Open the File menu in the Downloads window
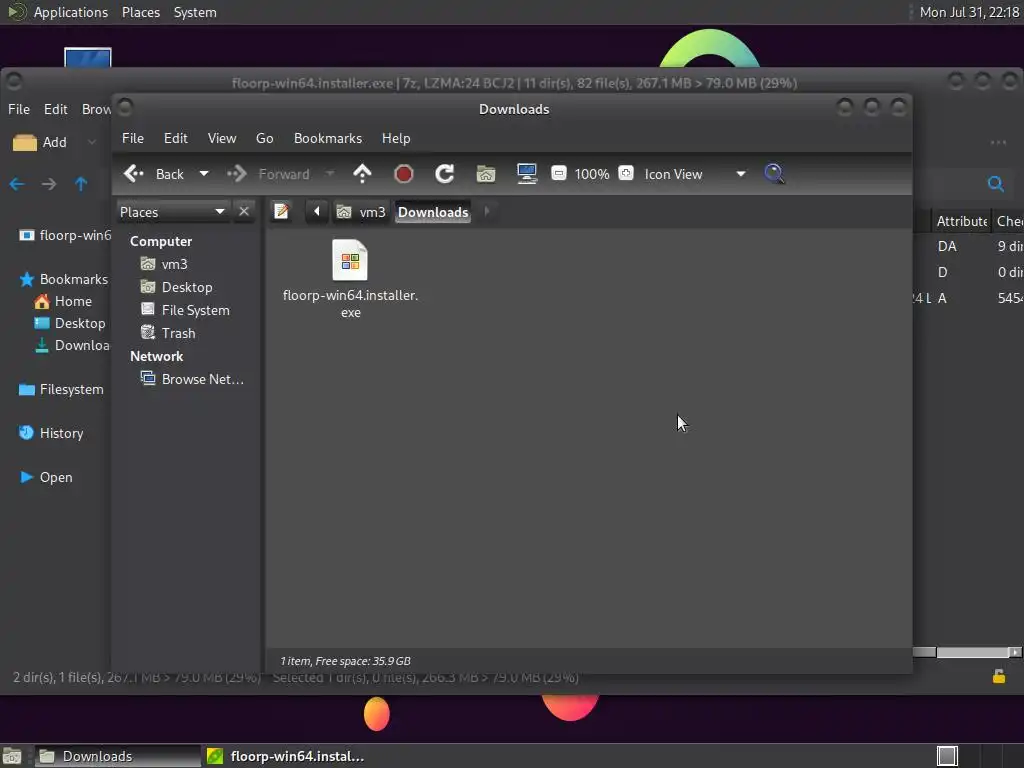This screenshot has height=768, width=1024. (133, 138)
